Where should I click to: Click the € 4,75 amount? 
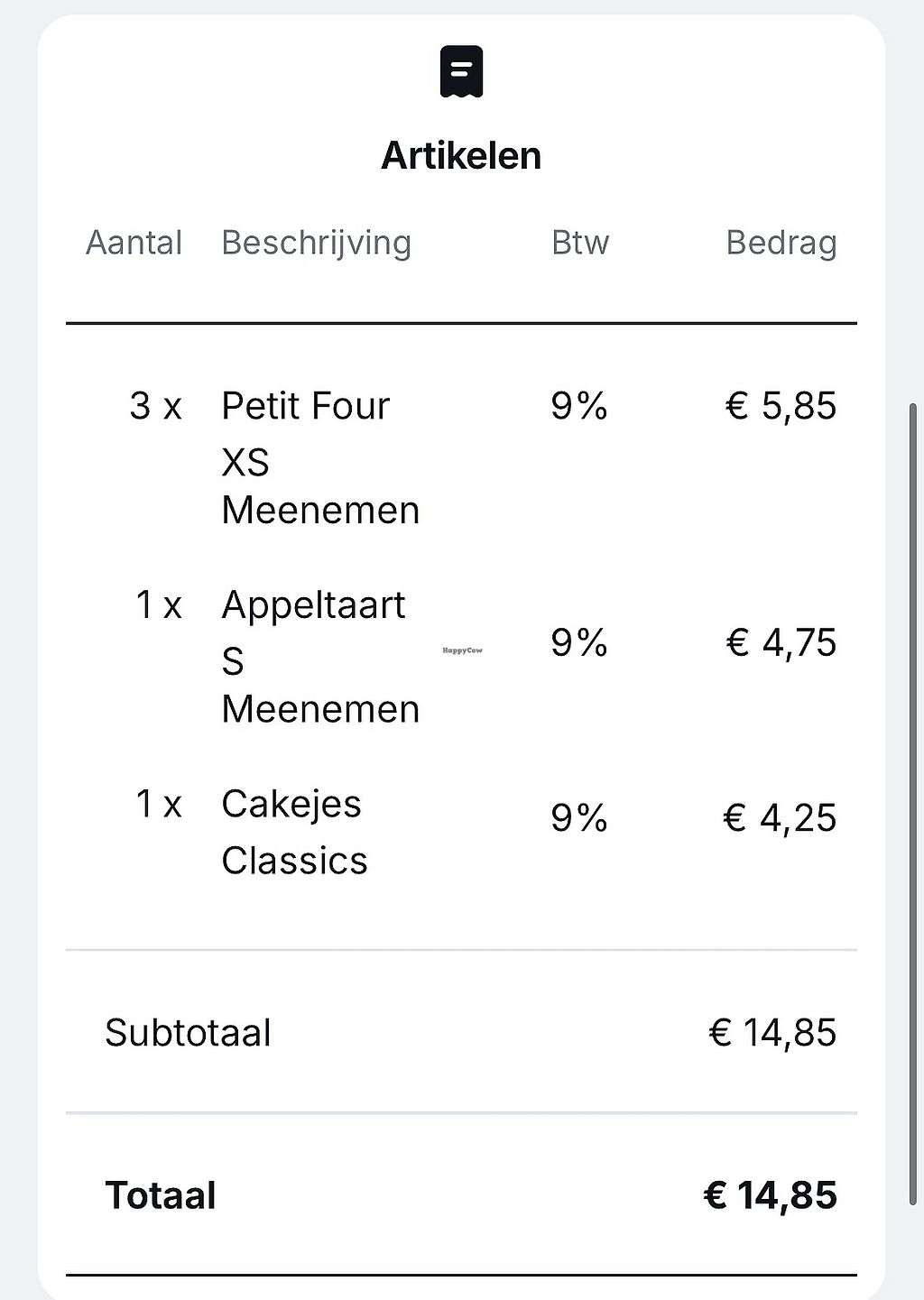tap(781, 643)
